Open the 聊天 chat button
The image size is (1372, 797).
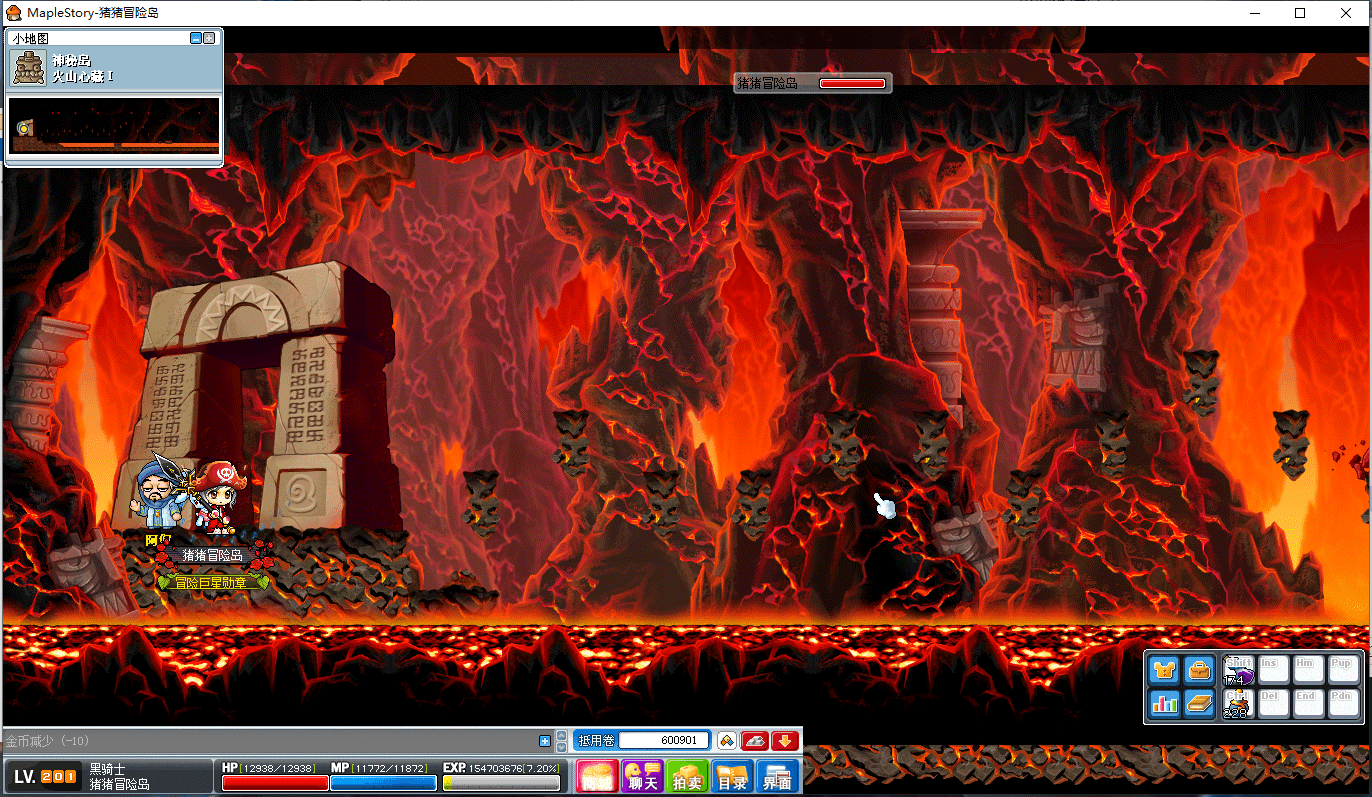[641, 777]
